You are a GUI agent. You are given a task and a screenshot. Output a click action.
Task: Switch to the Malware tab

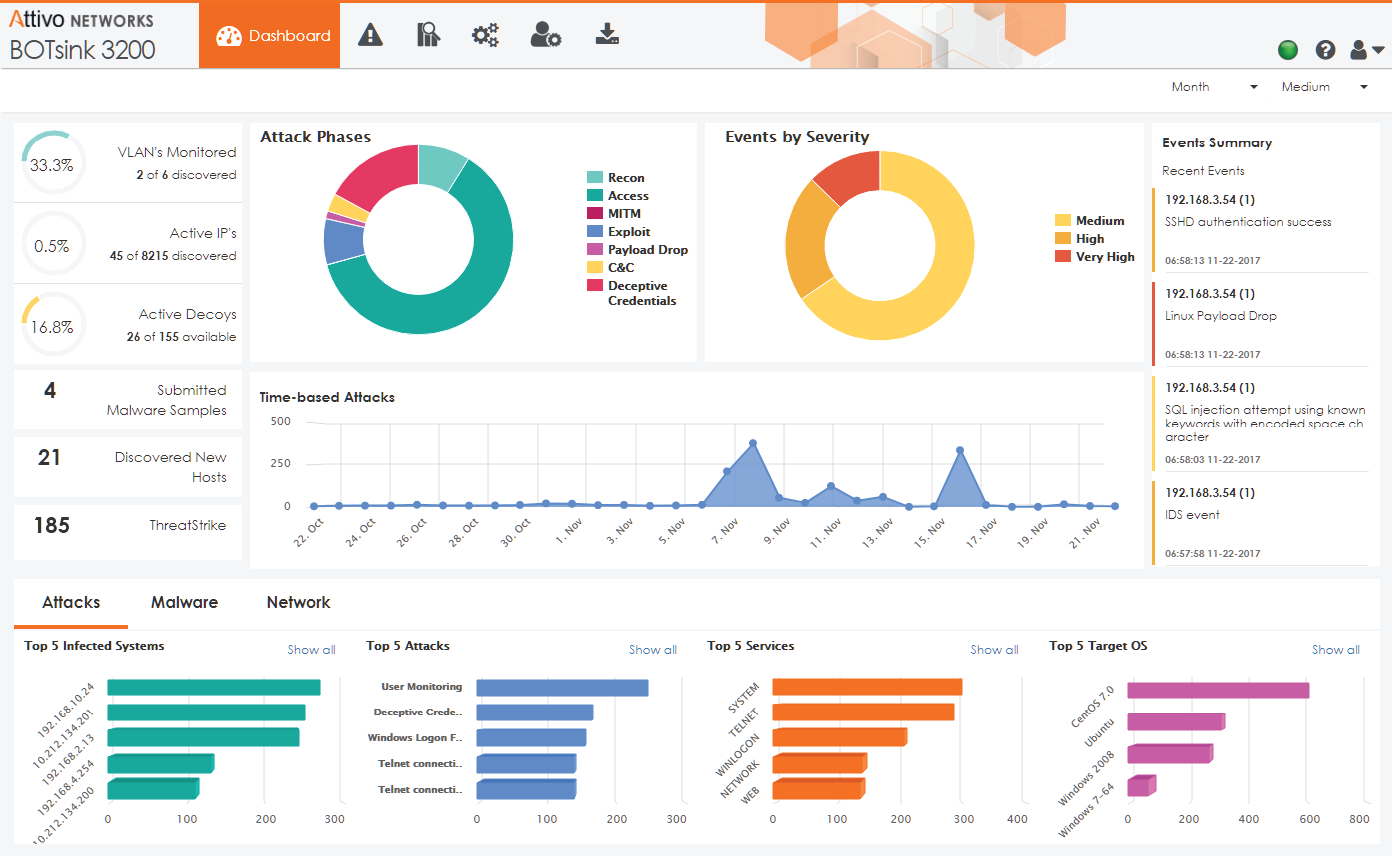[x=184, y=603]
